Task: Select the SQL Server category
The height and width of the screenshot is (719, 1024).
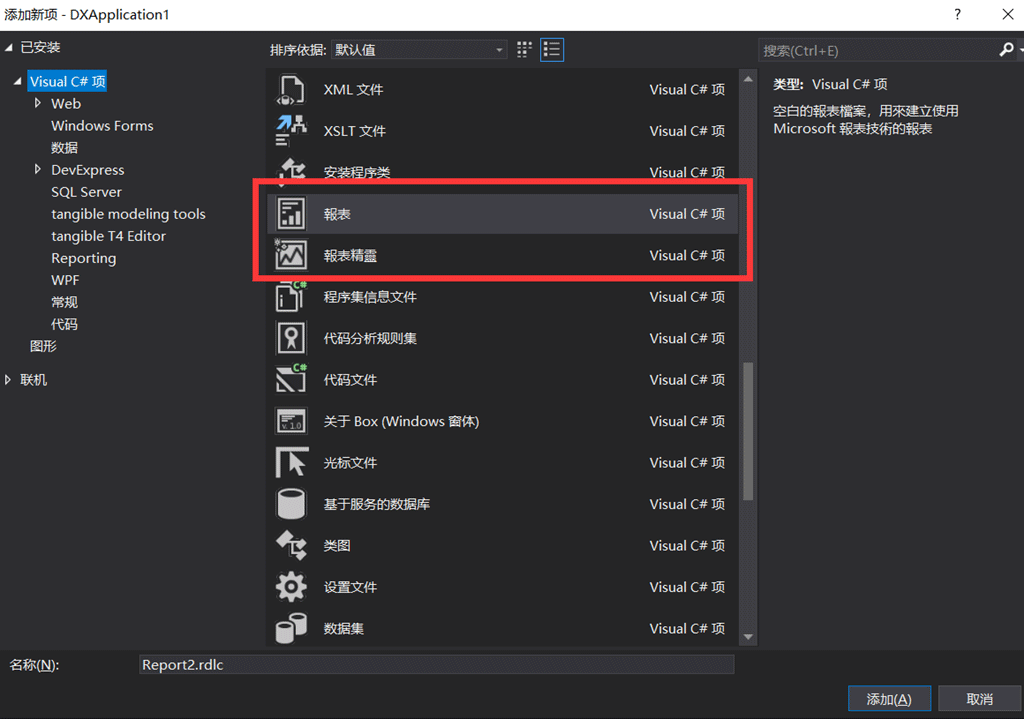Action: [x=86, y=192]
